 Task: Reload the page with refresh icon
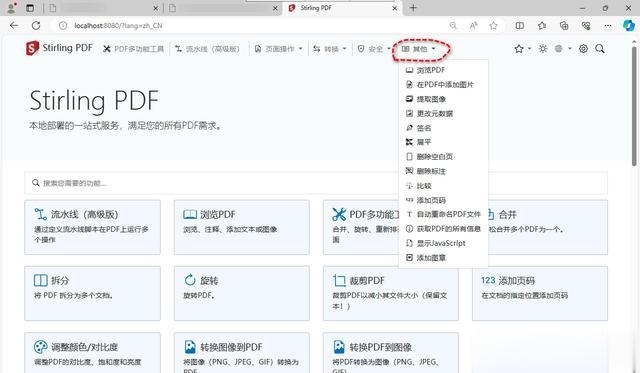point(36,26)
